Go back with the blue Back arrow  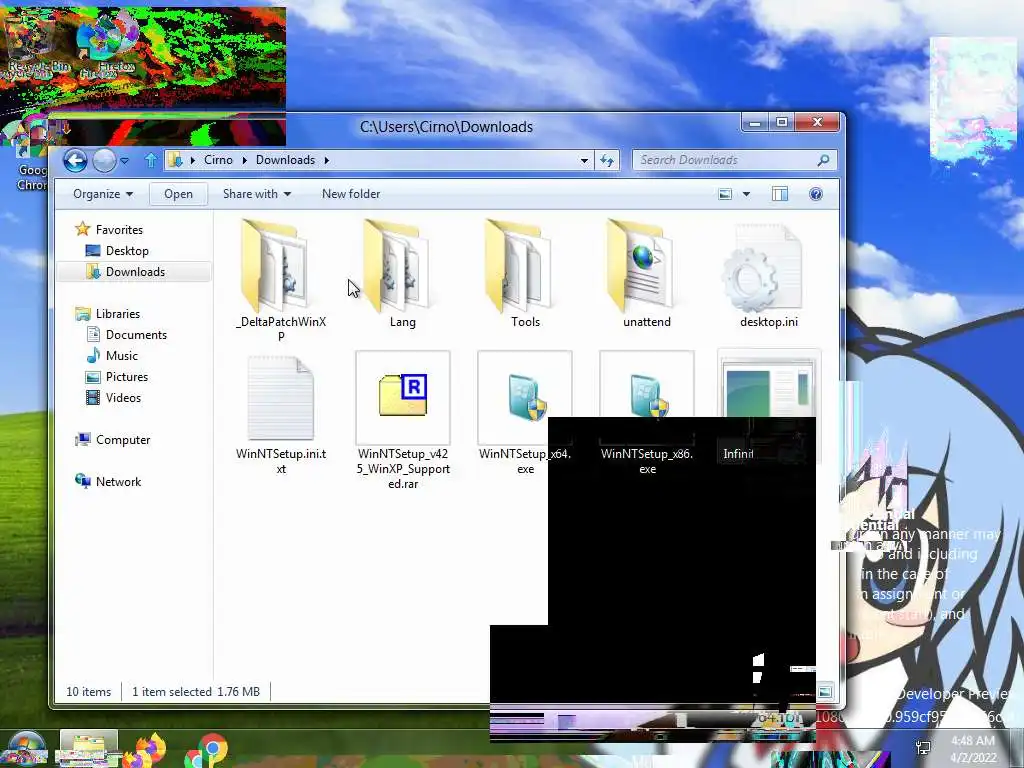tap(75, 160)
